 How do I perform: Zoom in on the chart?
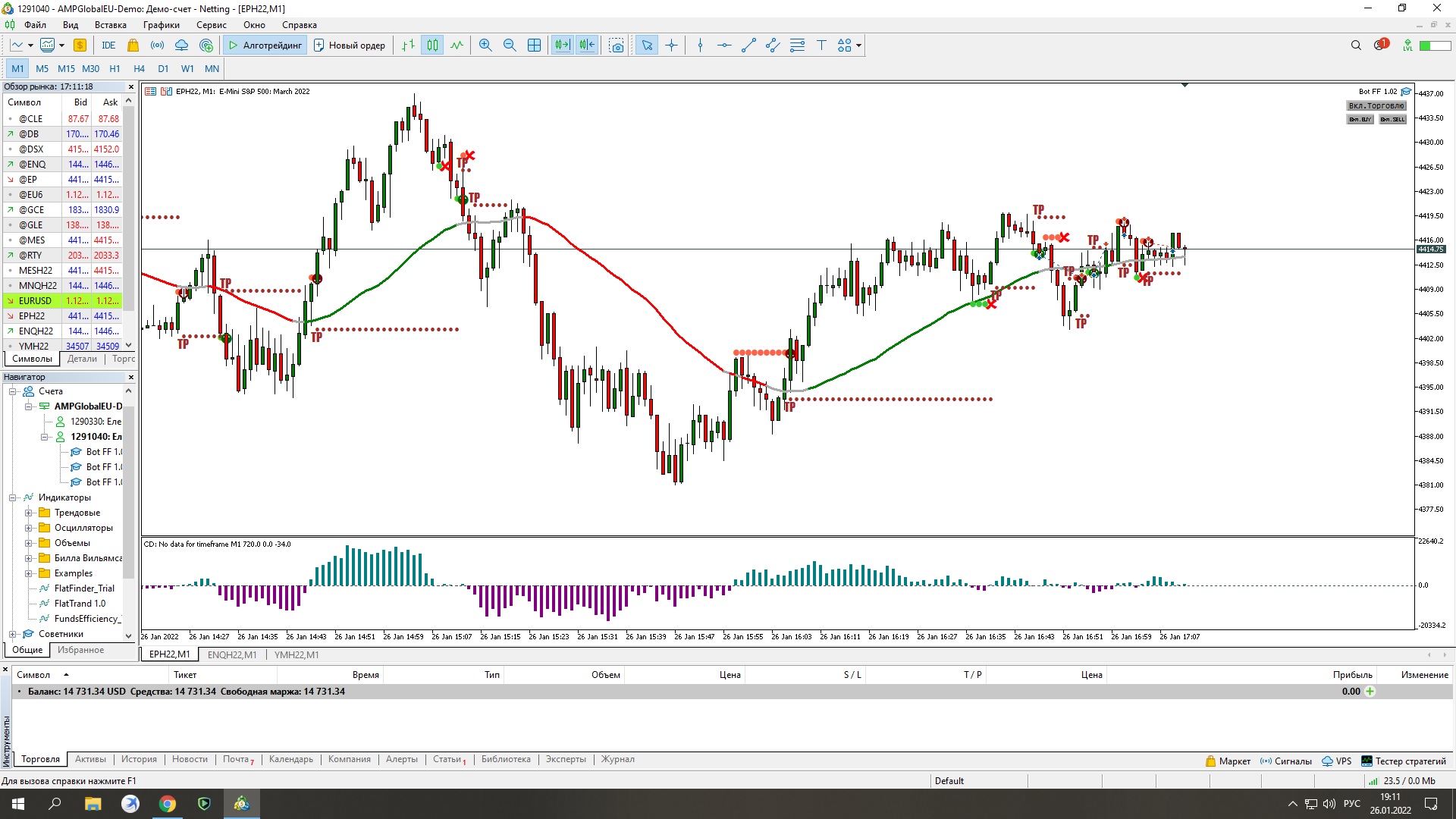click(485, 45)
